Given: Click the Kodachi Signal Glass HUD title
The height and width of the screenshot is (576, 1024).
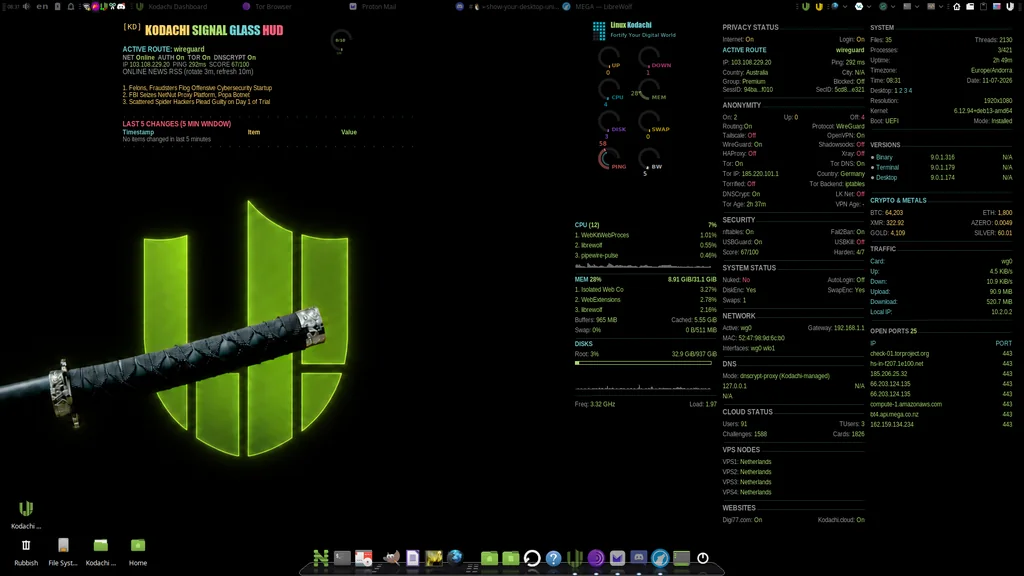Looking at the screenshot, I should pyautogui.click(x=214, y=30).
